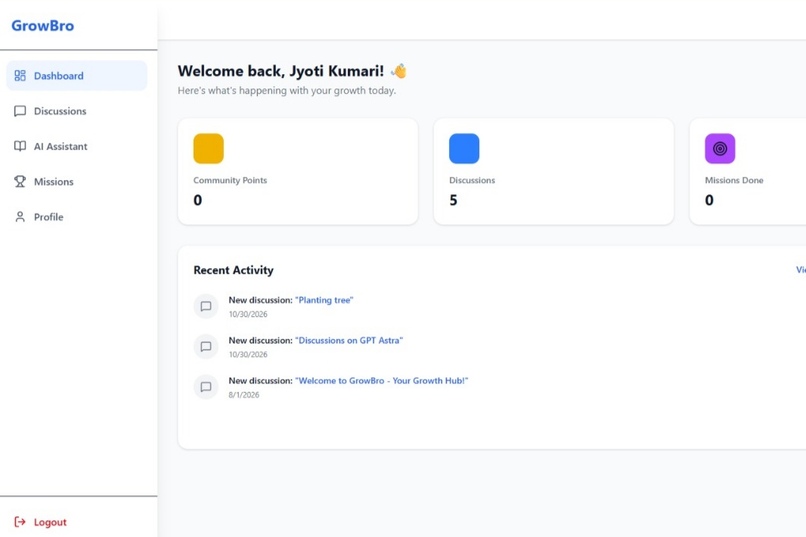Click the date under Discussions on GPT Astra
The image size is (806, 537).
point(248,355)
